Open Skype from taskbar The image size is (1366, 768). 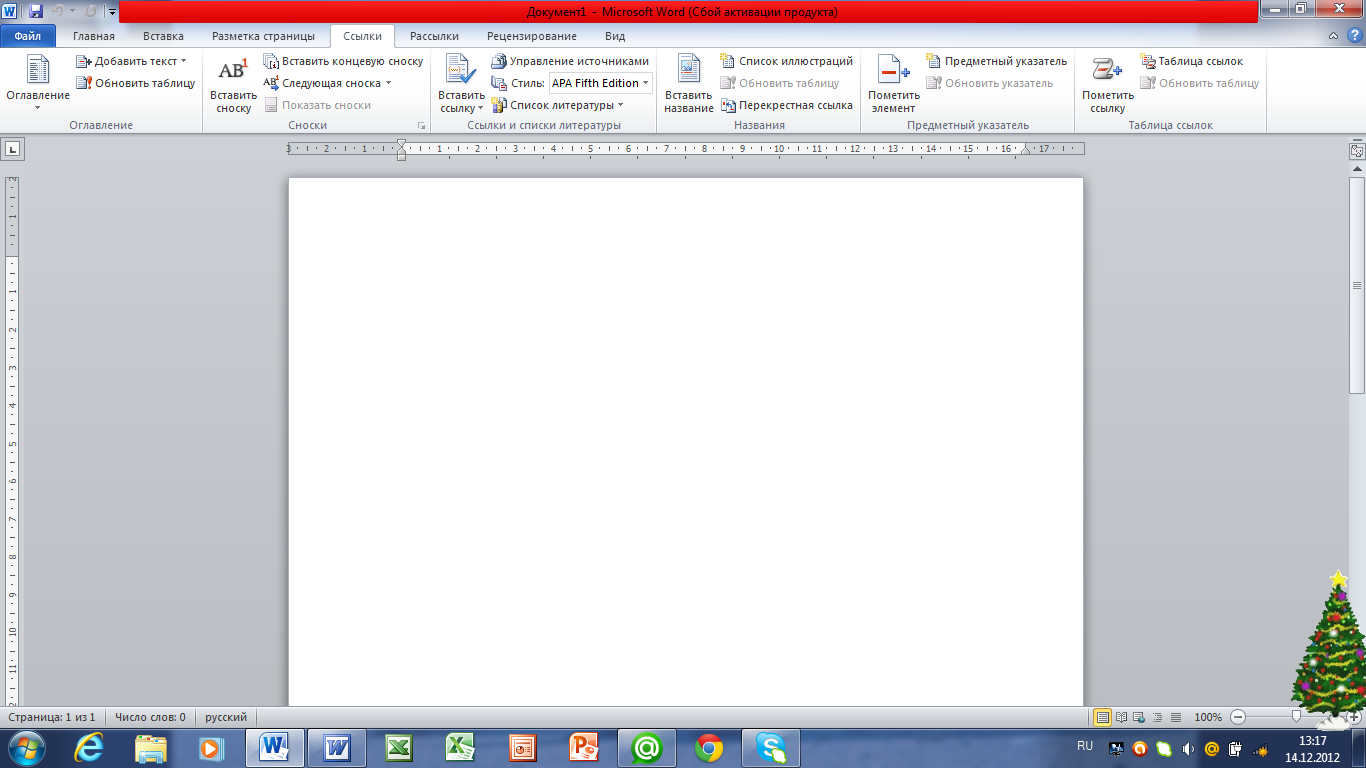tap(771, 747)
